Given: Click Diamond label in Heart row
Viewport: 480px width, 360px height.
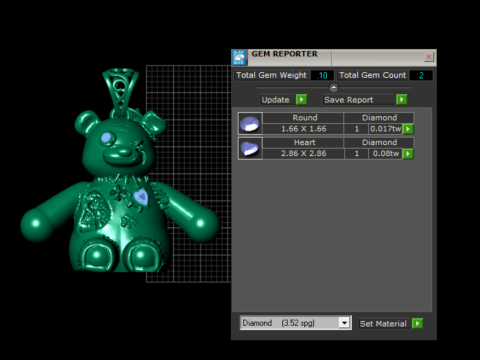Looking at the screenshot, I should 379,142.
